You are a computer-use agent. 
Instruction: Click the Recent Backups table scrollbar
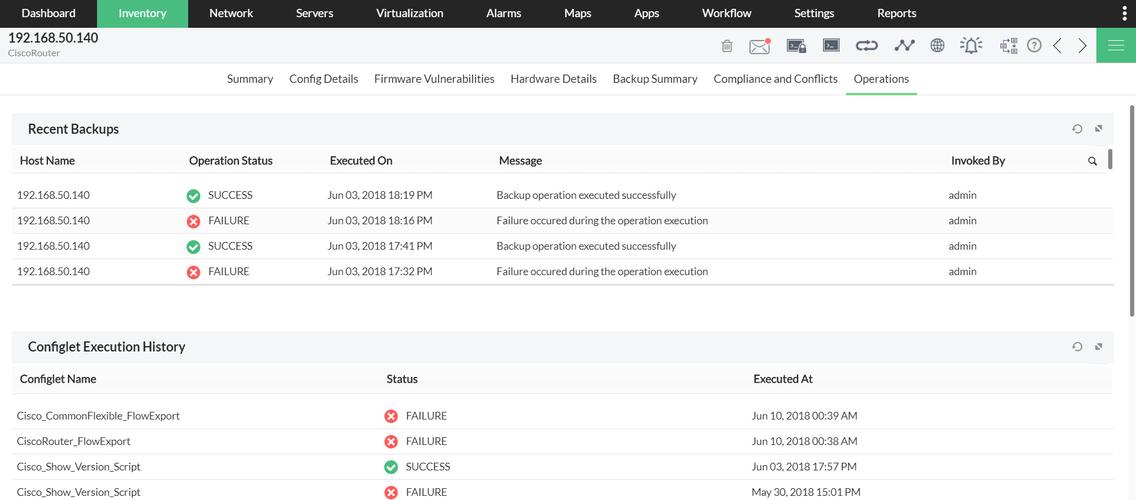(1110, 160)
